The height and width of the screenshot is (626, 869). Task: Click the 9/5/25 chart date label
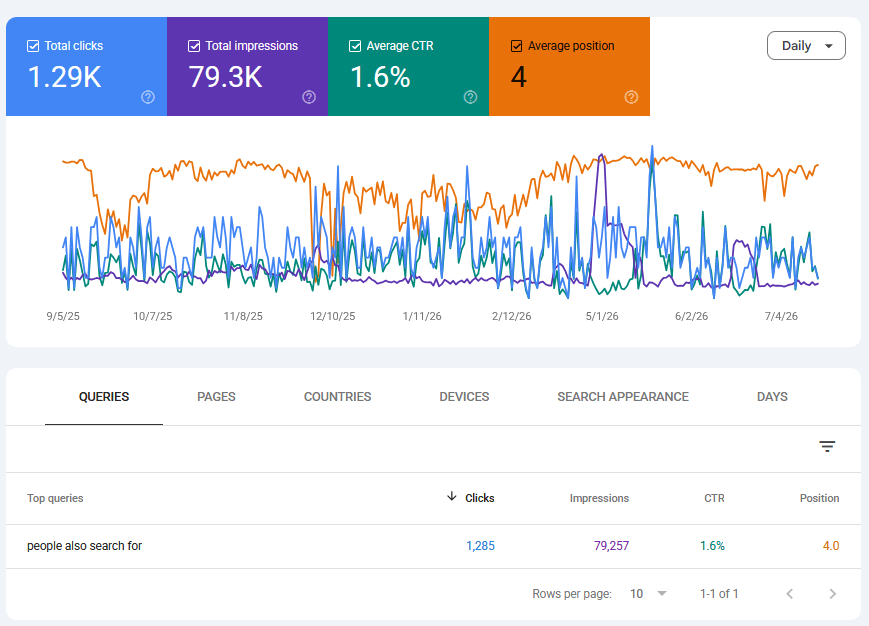click(63, 316)
